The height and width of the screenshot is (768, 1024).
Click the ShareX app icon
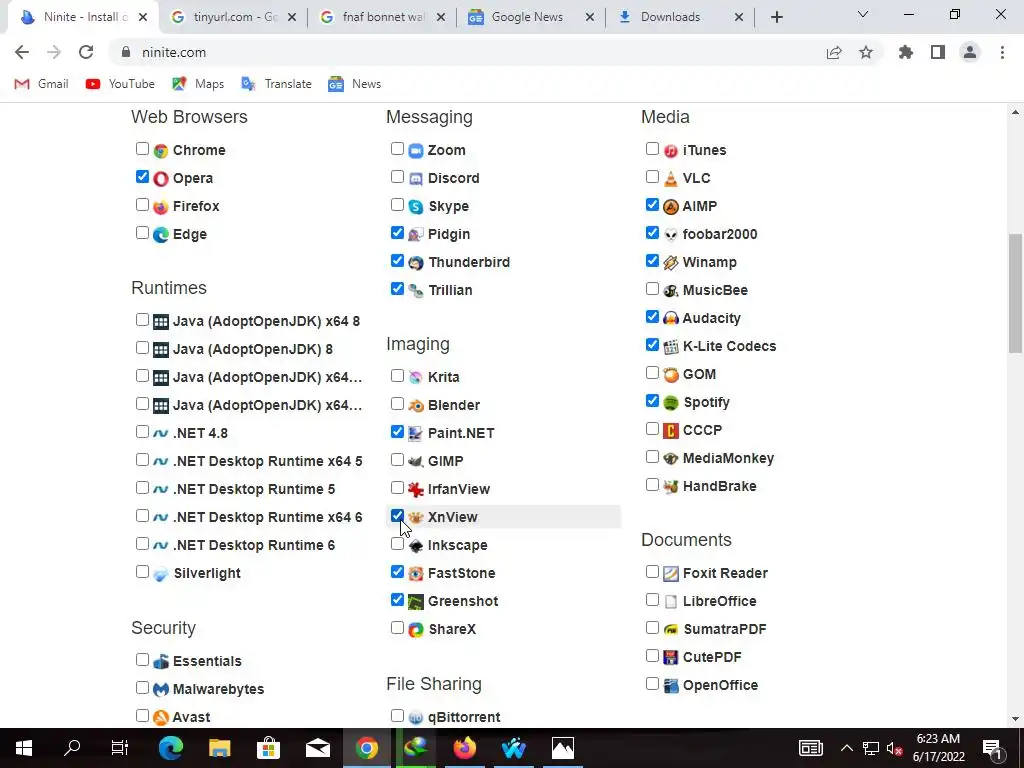pos(416,630)
